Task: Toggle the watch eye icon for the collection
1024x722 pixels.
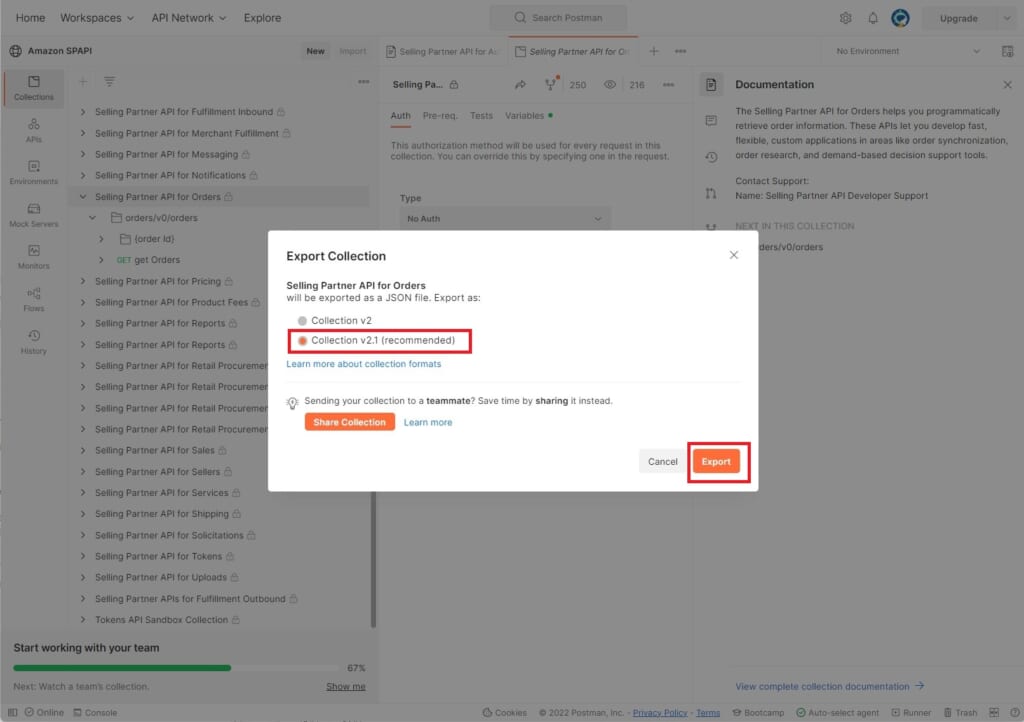Action: point(609,84)
